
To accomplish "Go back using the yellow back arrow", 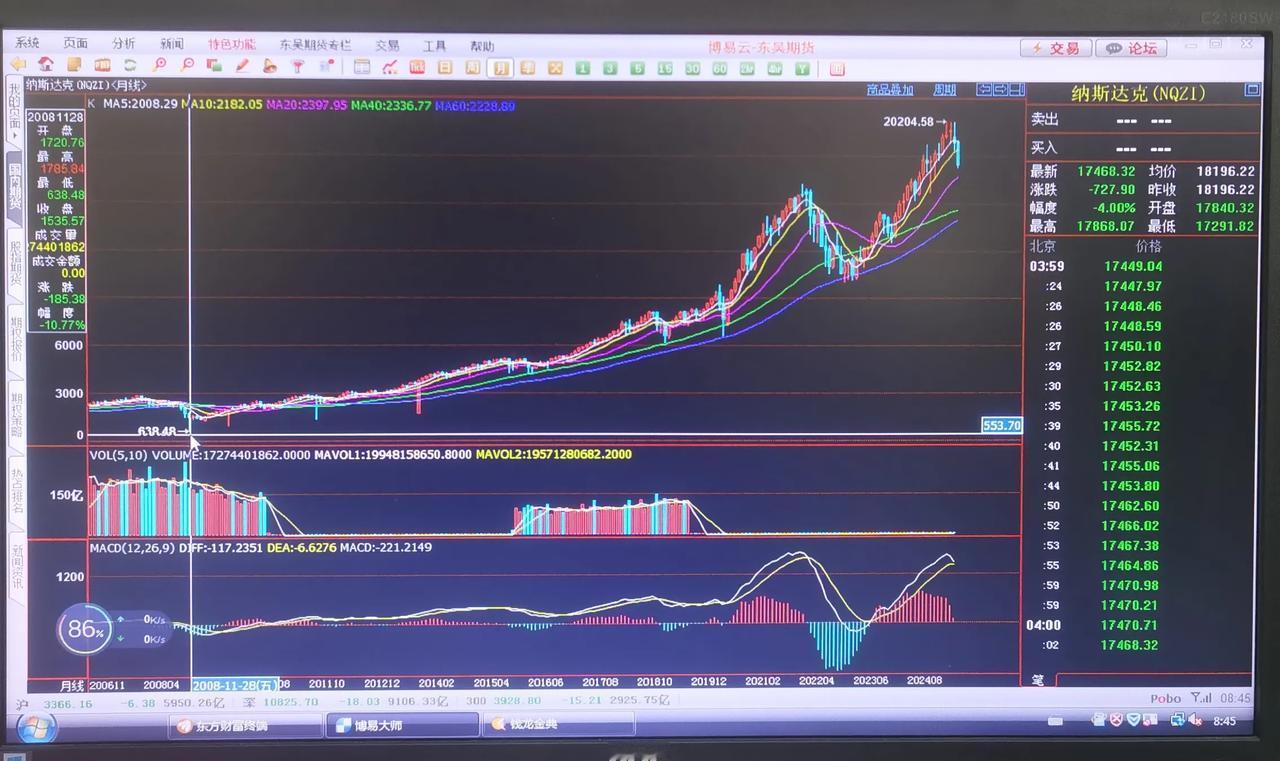I will pyautogui.click(x=18, y=66).
